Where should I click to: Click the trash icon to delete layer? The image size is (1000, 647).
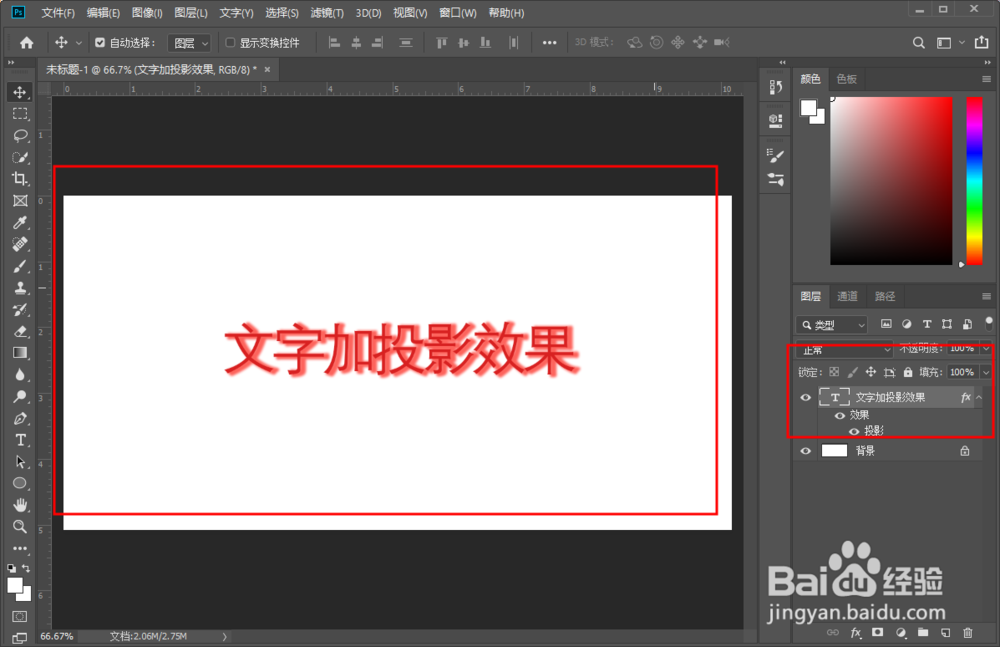click(x=967, y=633)
